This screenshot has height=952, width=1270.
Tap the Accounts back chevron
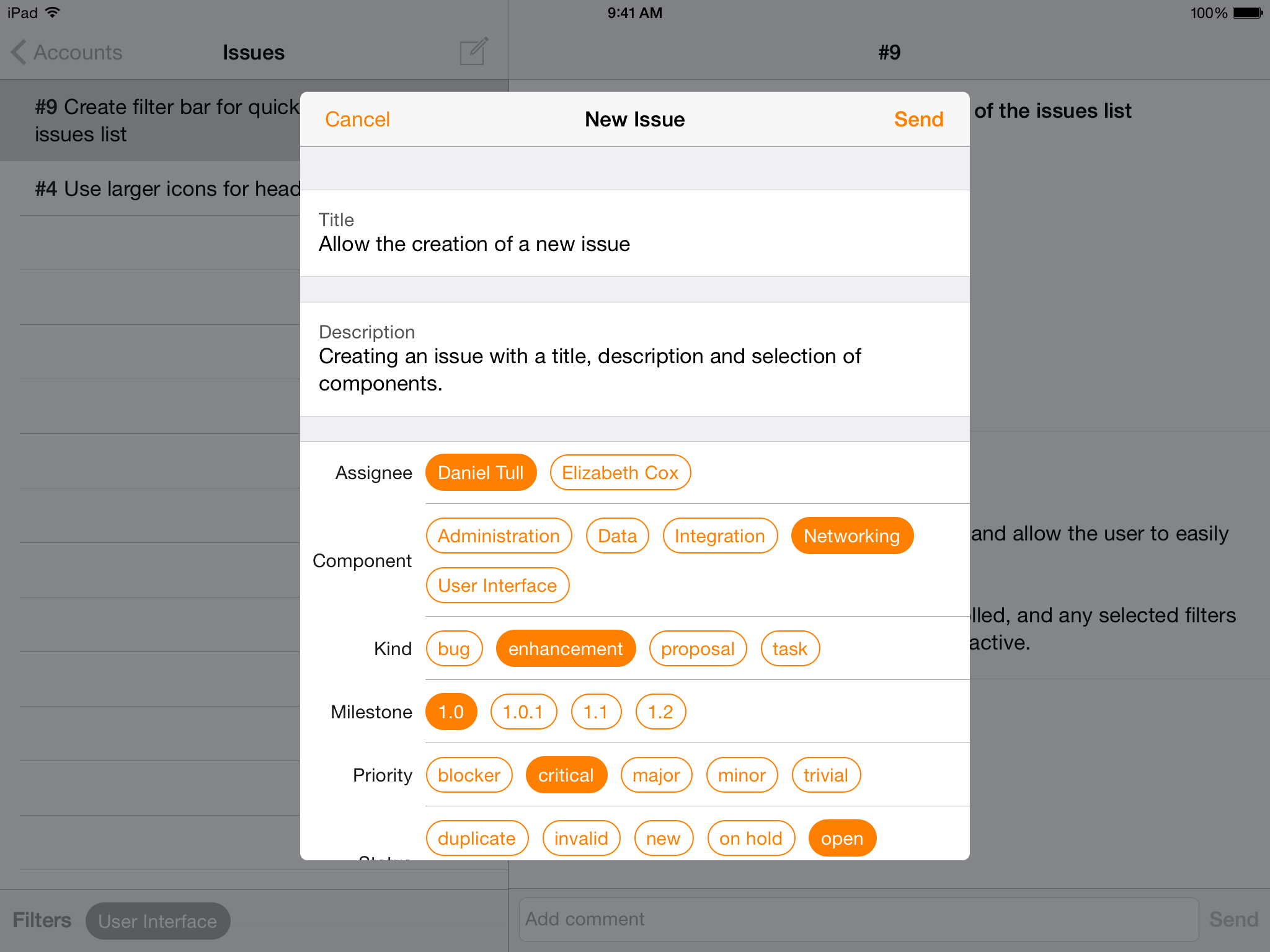coord(19,52)
